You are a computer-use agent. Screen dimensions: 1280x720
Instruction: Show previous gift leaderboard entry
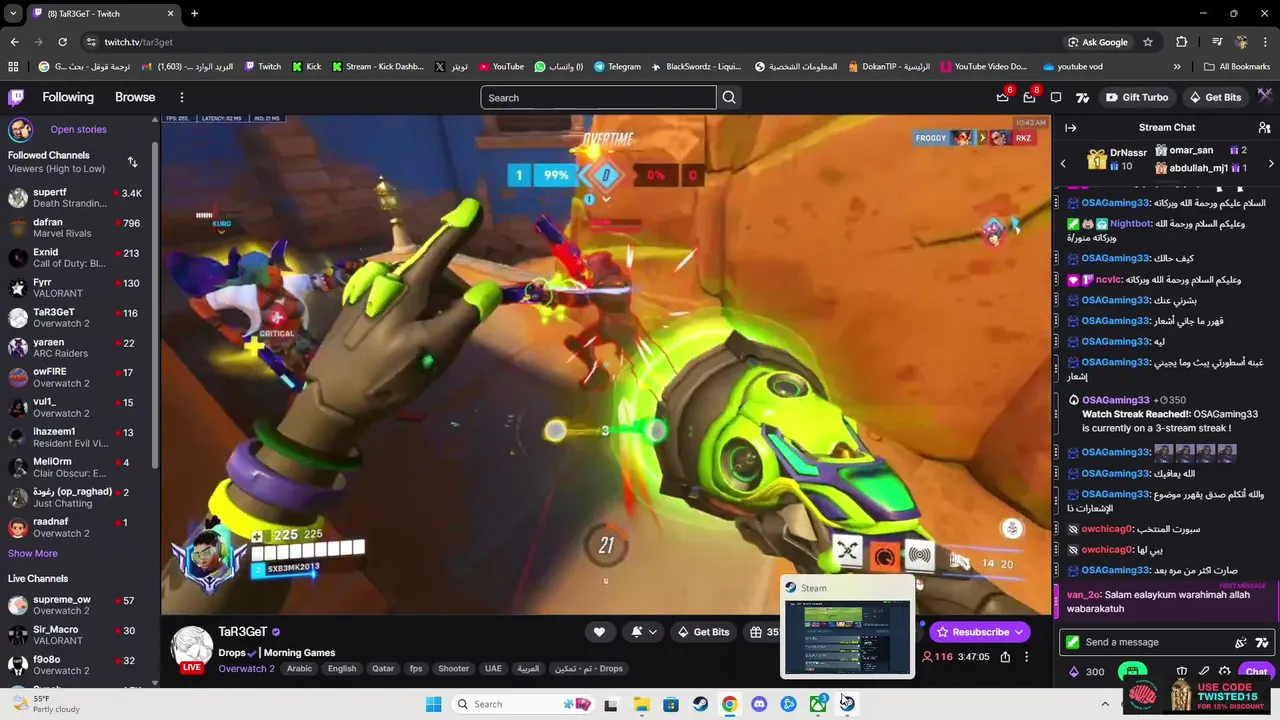[1063, 163]
